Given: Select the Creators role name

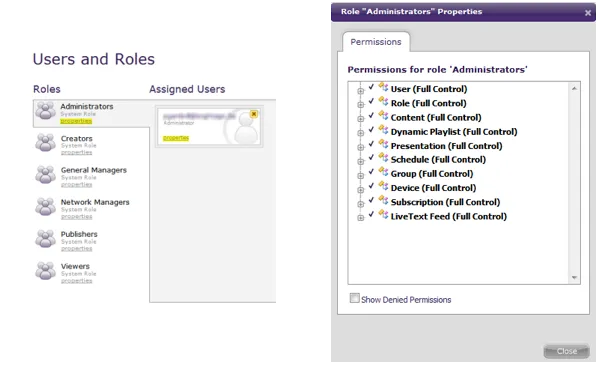Looking at the screenshot, I should (77, 139).
